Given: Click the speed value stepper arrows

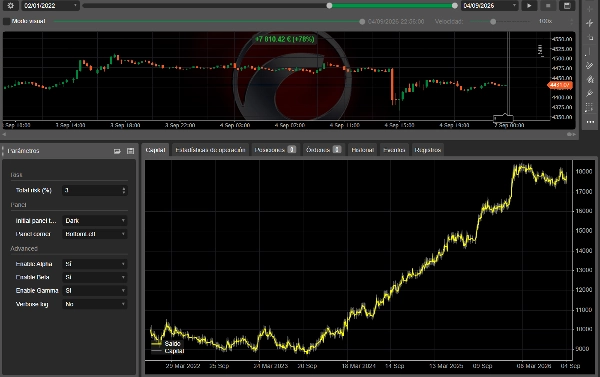Looking at the screenshot, I should click(x=572, y=21).
